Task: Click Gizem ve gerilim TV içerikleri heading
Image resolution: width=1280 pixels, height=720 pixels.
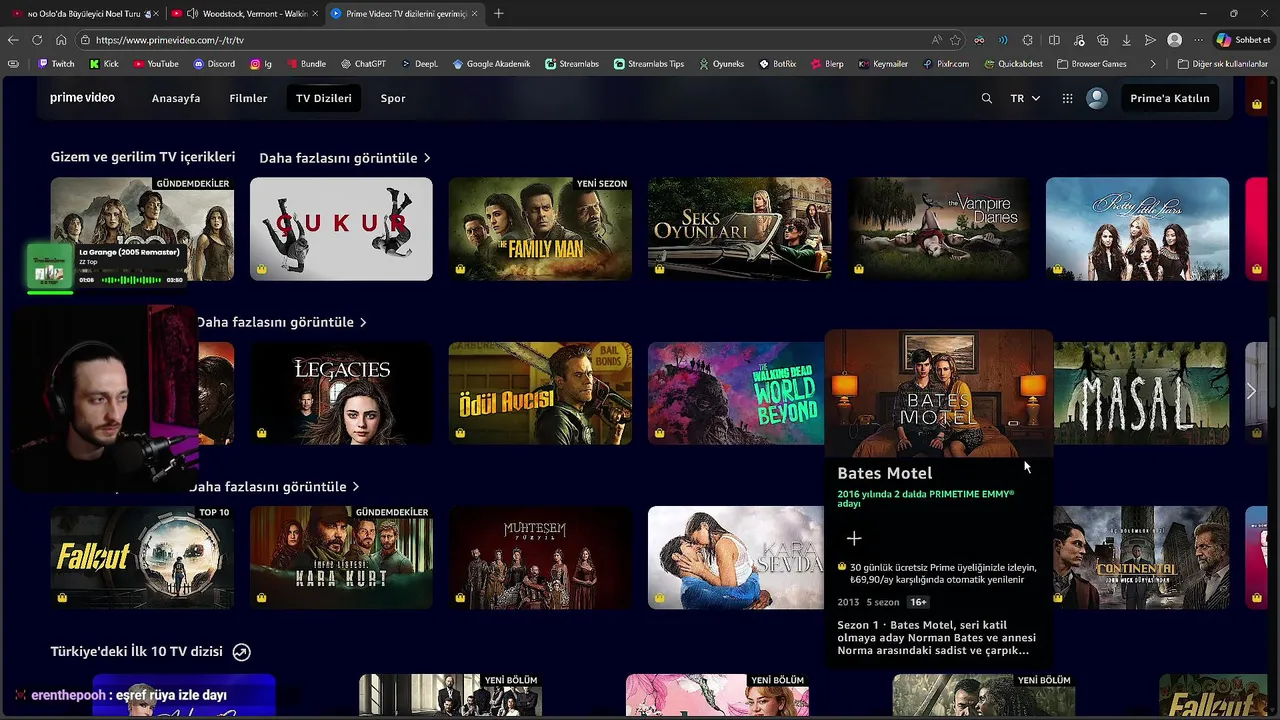Action: (143, 157)
